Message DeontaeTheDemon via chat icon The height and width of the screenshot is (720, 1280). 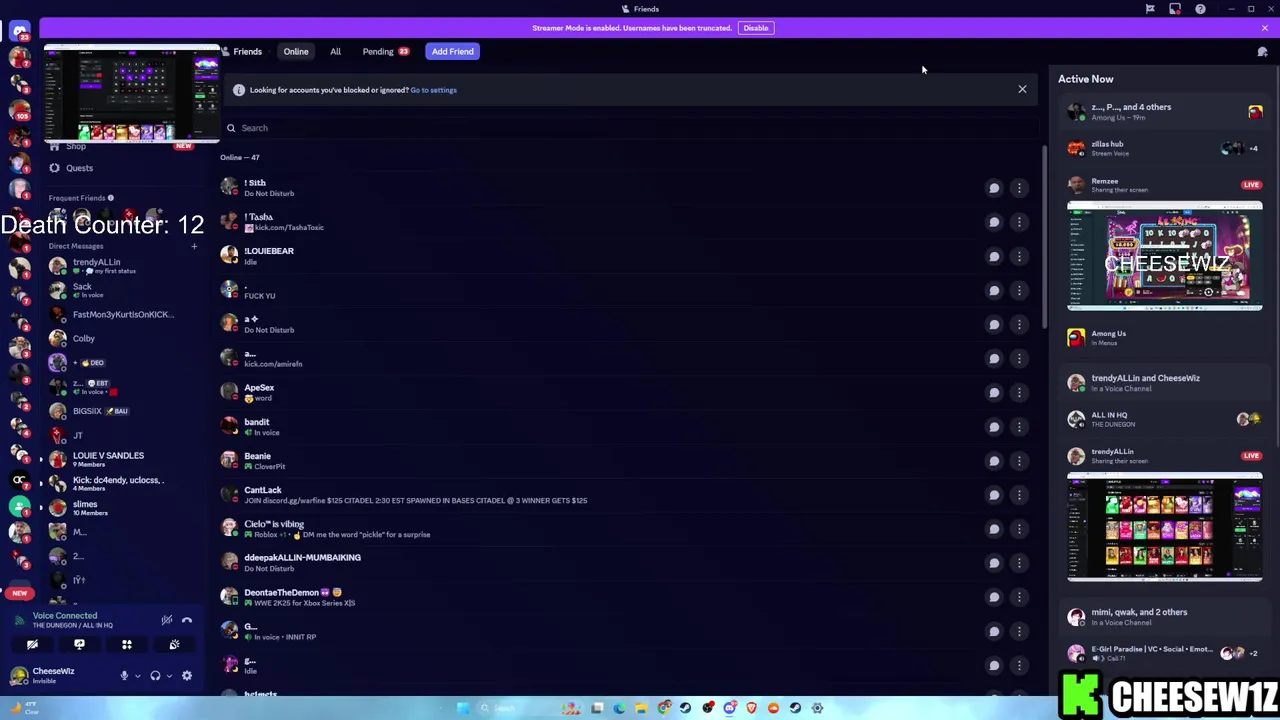[994, 597]
